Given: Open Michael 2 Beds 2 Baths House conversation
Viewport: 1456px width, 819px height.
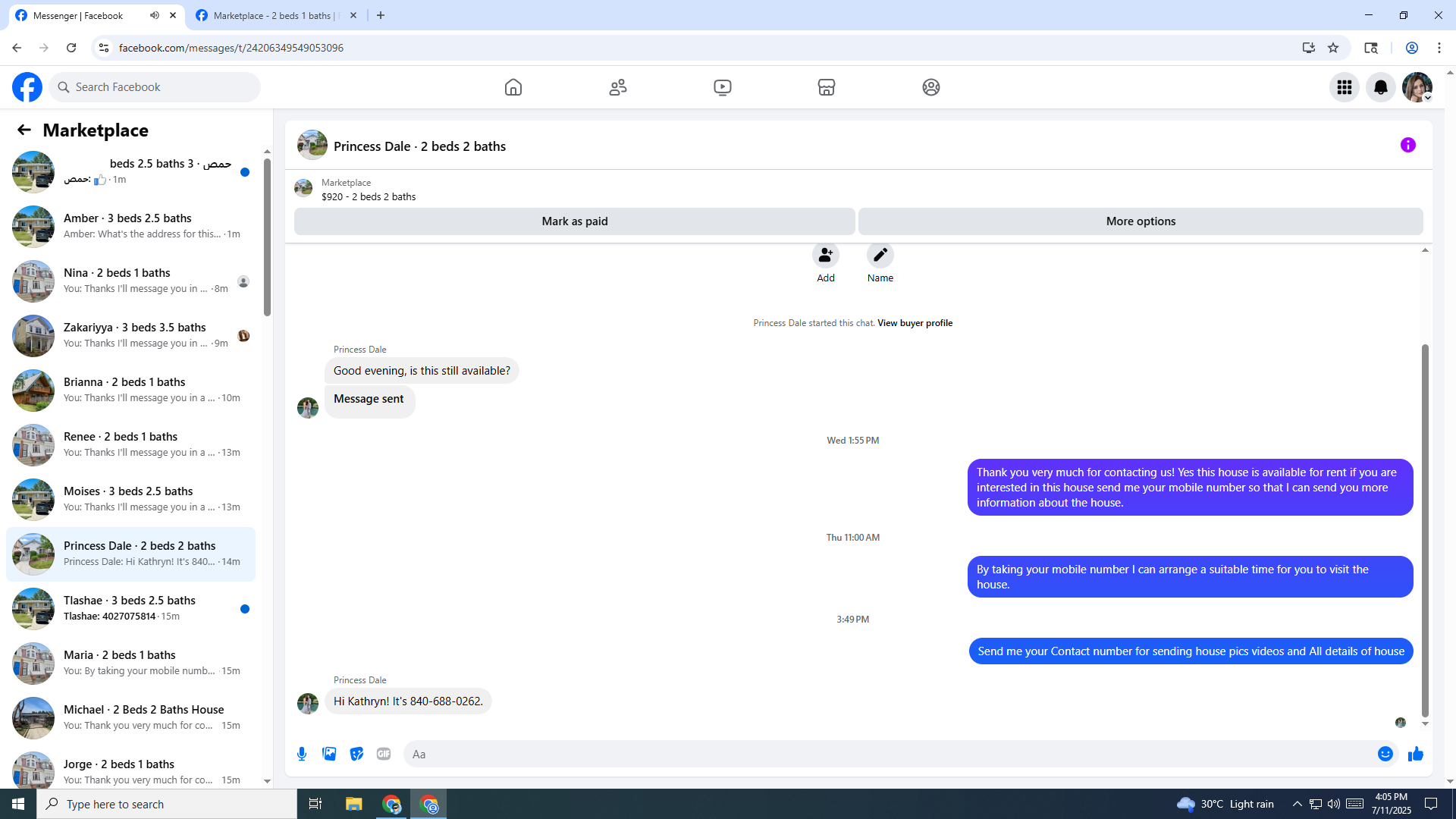Looking at the screenshot, I should tap(130, 717).
